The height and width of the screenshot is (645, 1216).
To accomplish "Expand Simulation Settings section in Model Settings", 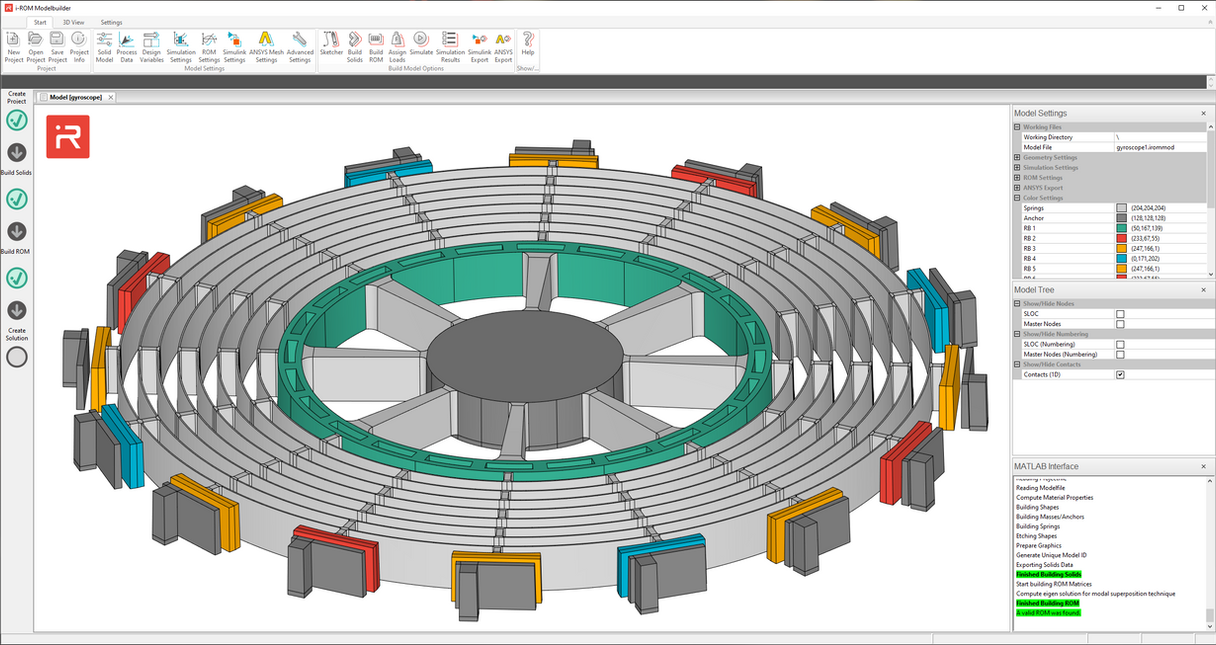I will click(x=1017, y=167).
